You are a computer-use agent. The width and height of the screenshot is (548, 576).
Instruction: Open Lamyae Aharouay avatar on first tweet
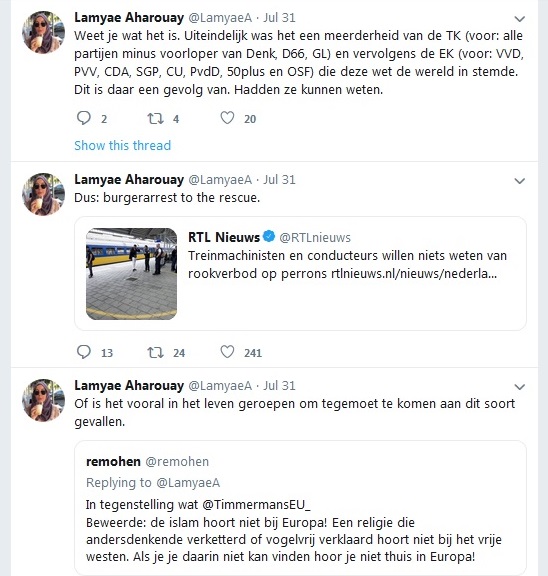click(43, 32)
